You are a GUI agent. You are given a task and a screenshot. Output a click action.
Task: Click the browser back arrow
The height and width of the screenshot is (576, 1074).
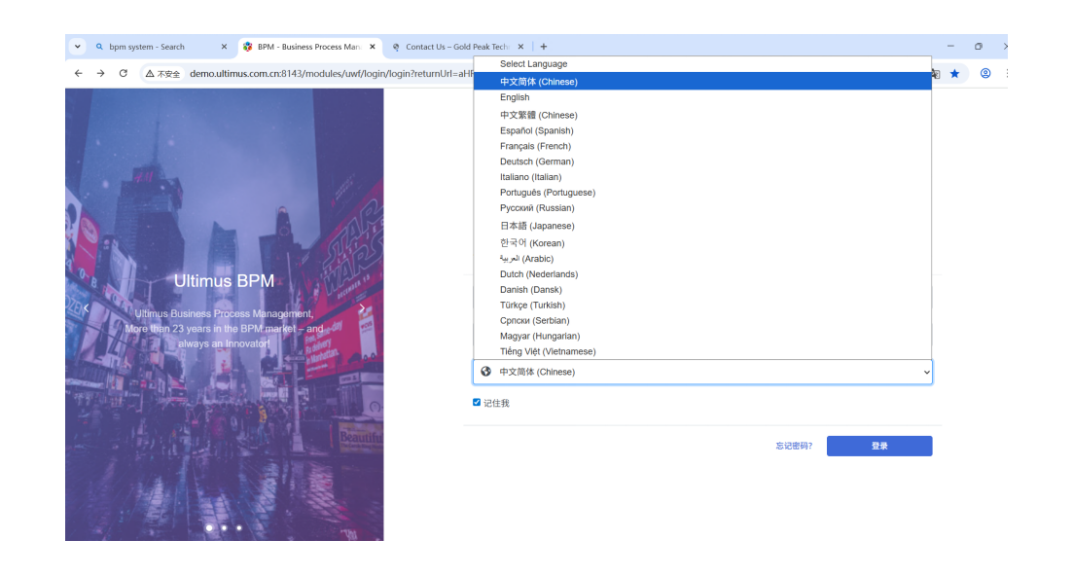point(79,73)
